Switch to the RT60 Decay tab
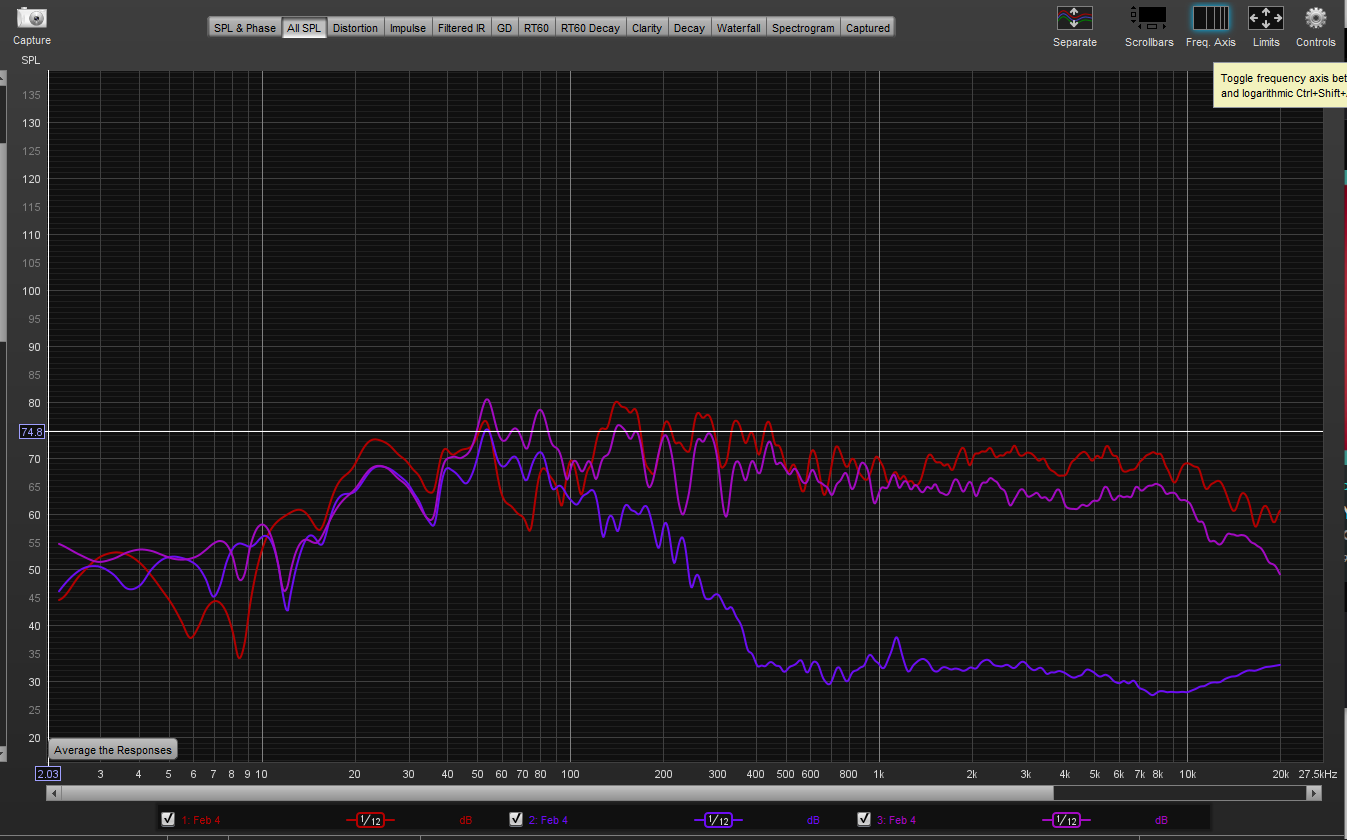 point(590,28)
